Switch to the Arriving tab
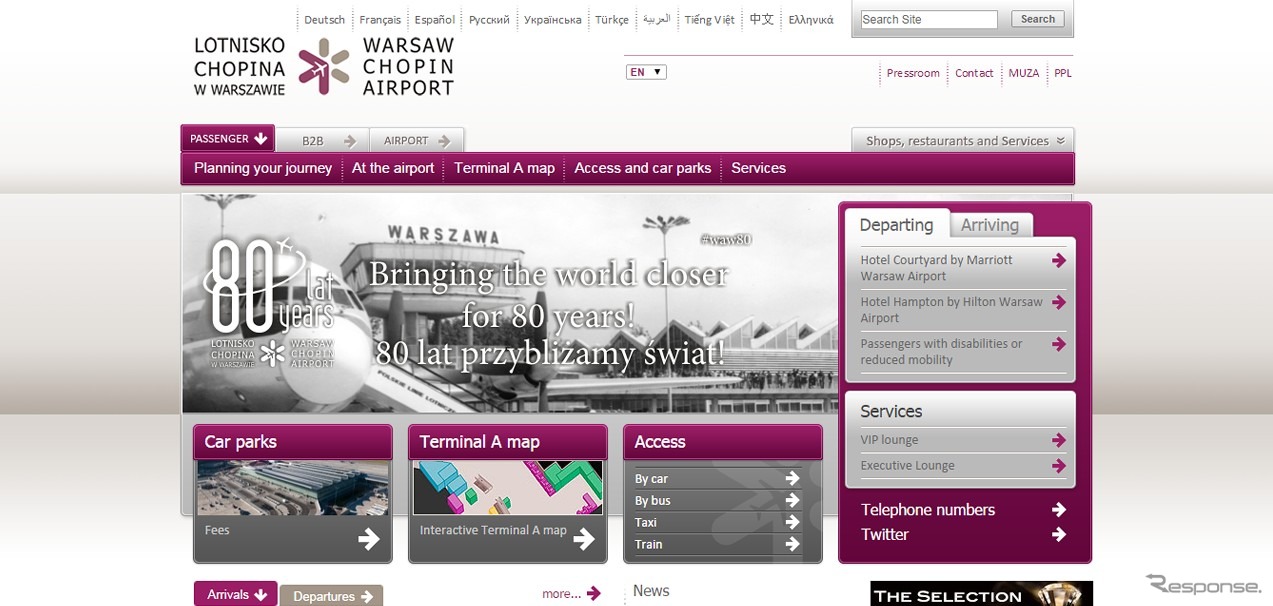1273x606 pixels. click(990, 225)
